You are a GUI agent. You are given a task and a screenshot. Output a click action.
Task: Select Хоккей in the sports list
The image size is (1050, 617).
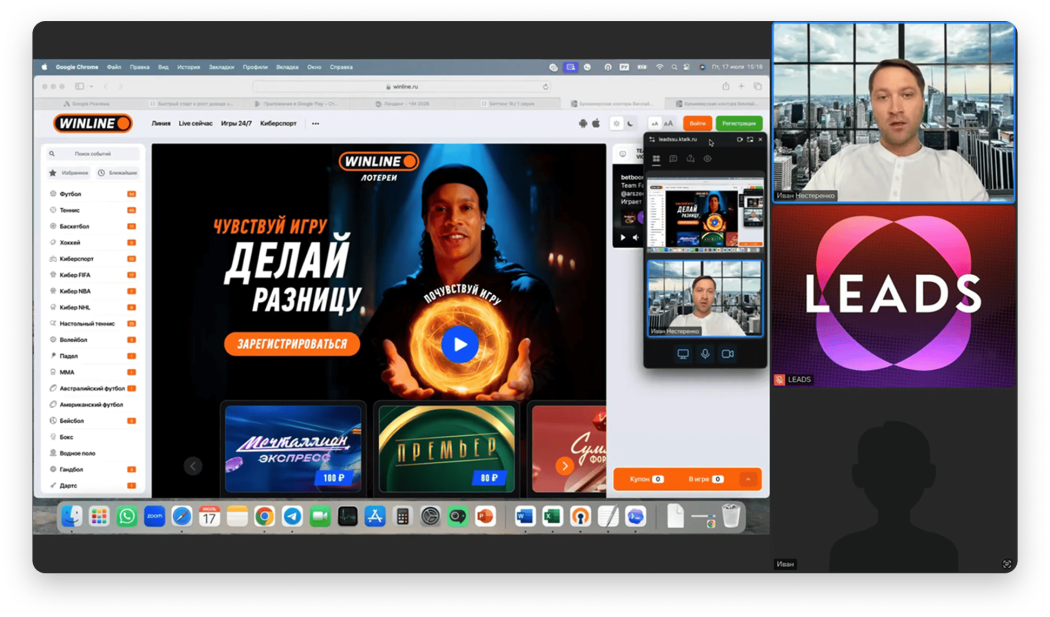click(92, 243)
